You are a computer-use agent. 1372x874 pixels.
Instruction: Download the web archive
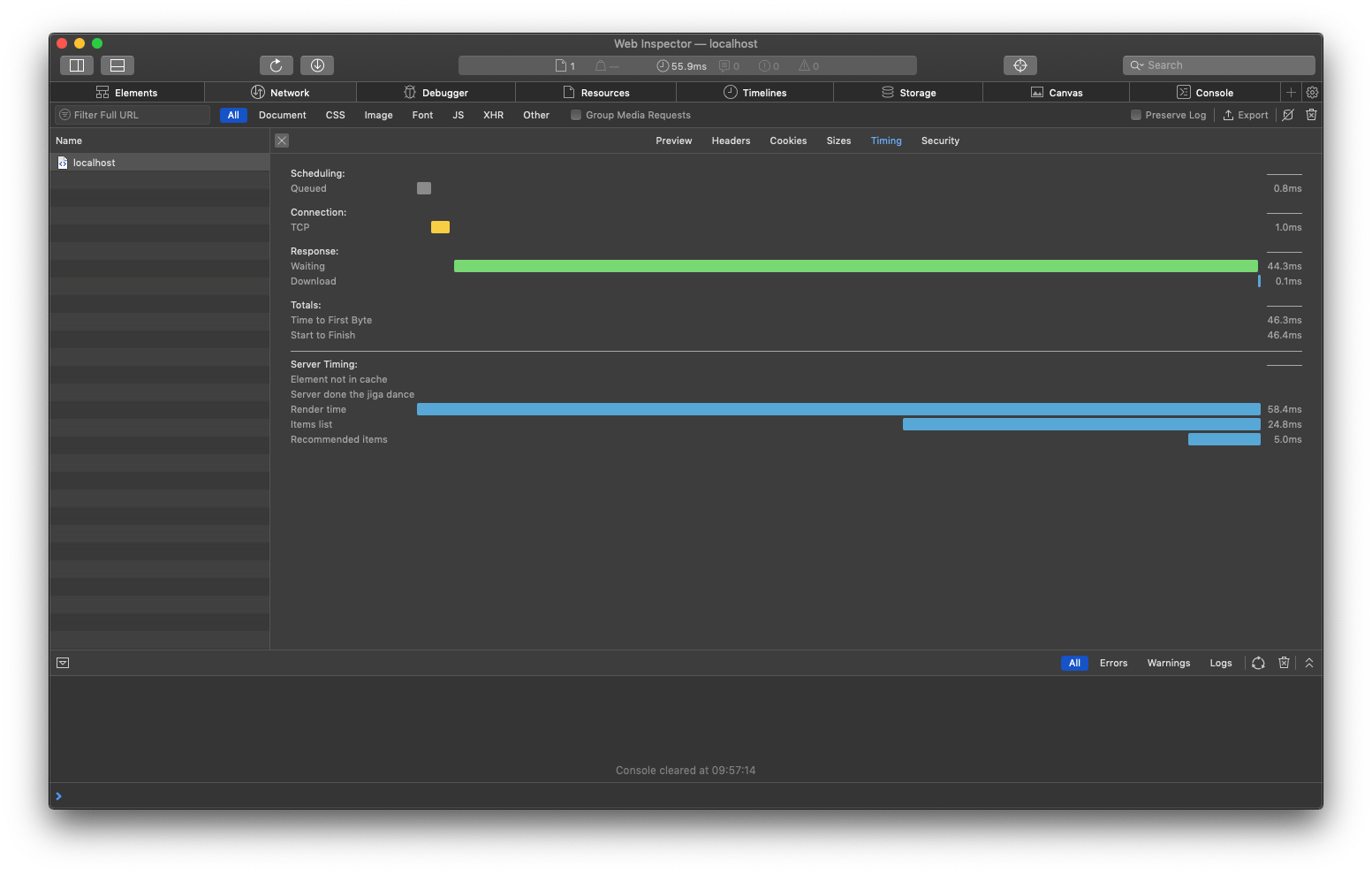pos(317,65)
